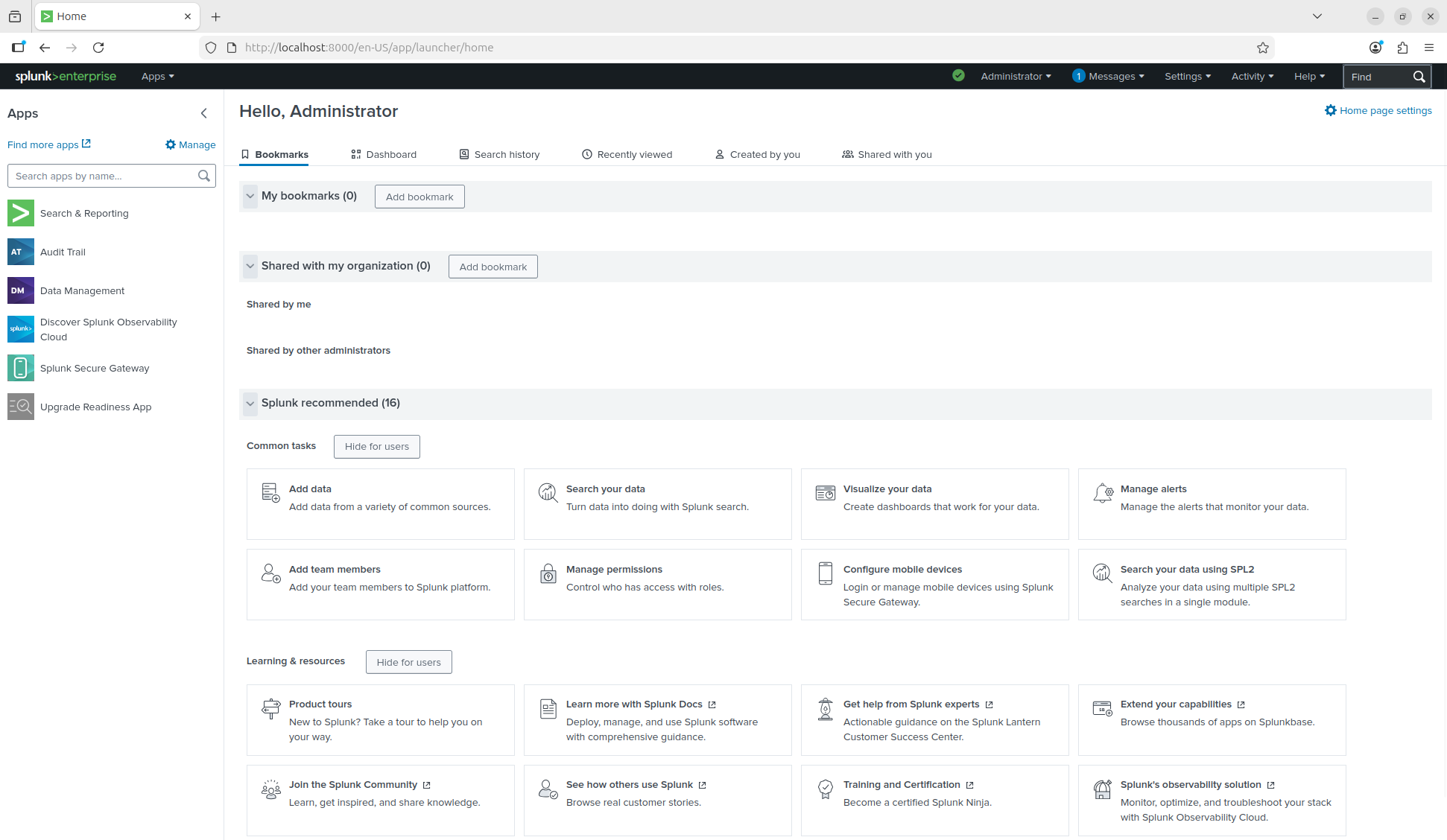
Task: Open the browser extensions puzzle icon
Action: point(1402,48)
